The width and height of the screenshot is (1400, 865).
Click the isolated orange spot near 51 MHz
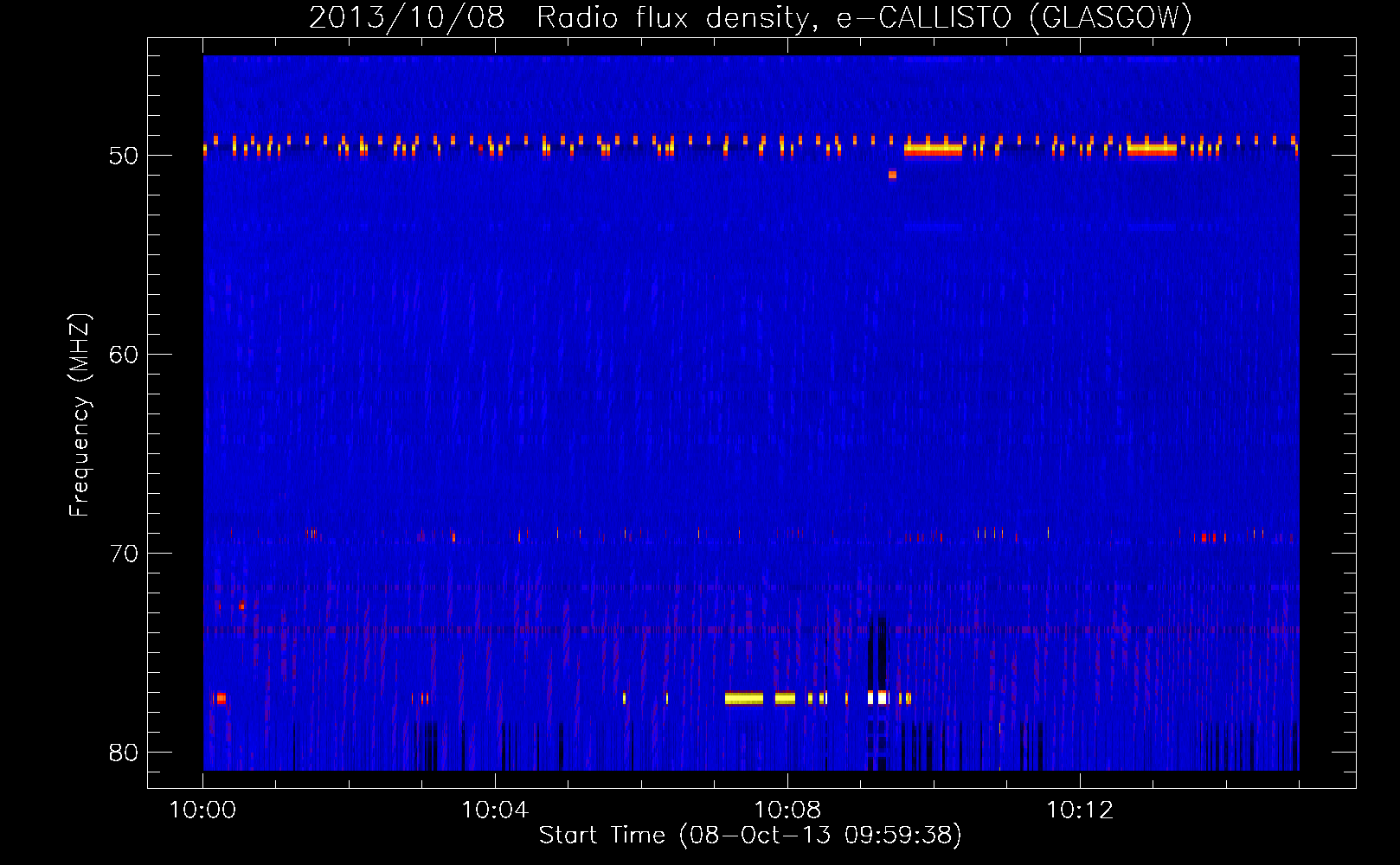[x=892, y=175]
